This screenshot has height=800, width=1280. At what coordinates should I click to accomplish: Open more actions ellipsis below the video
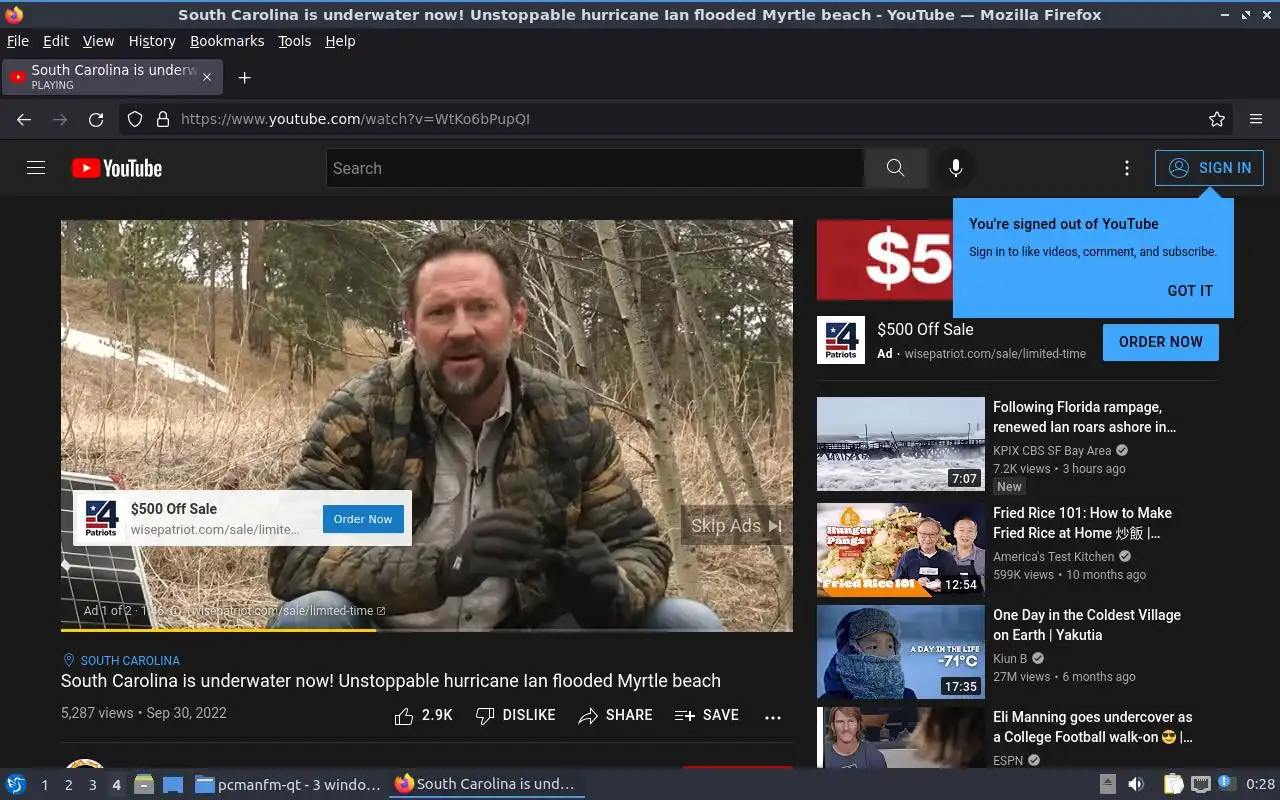click(x=772, y=717)
